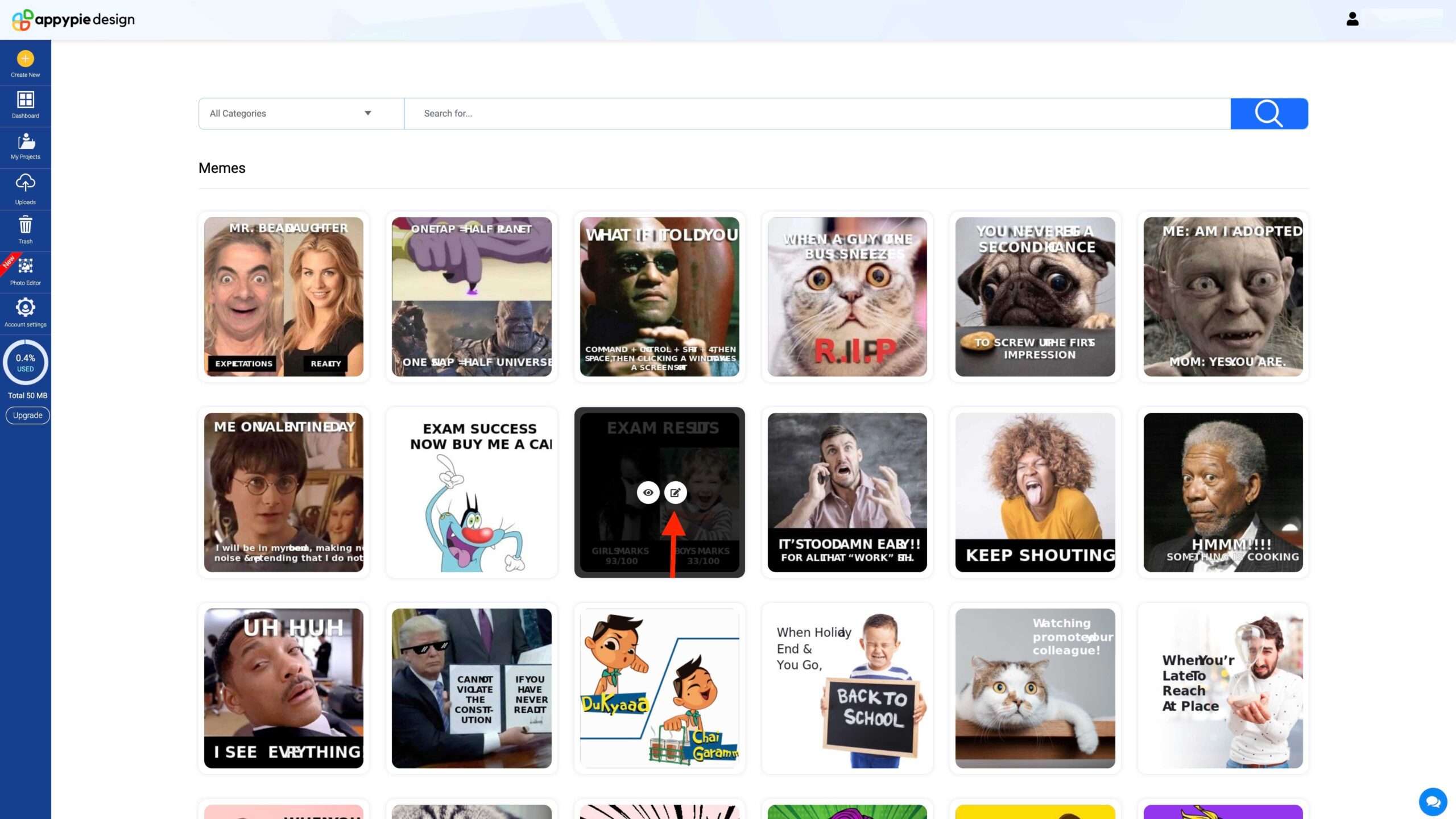Edit the Exam Results meme template
Viewport: 1456px width, 819px height.
click(x=675, y=493)
